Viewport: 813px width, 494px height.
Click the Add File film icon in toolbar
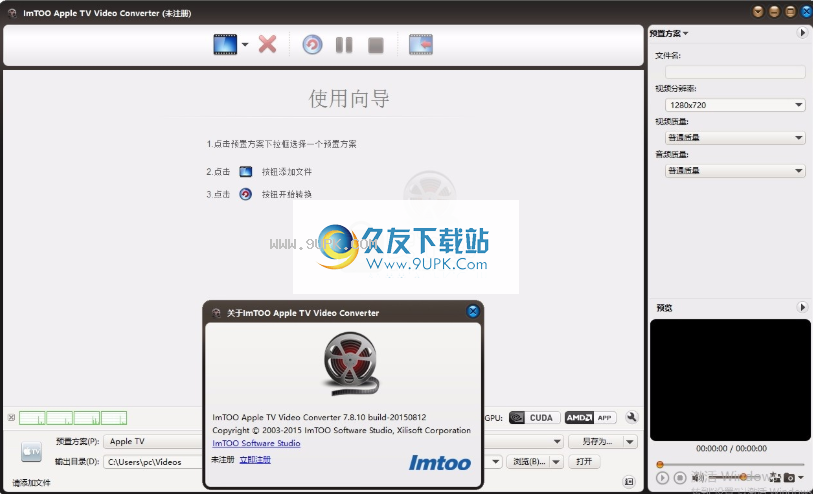pyautogui.click(x=225, y=45)
